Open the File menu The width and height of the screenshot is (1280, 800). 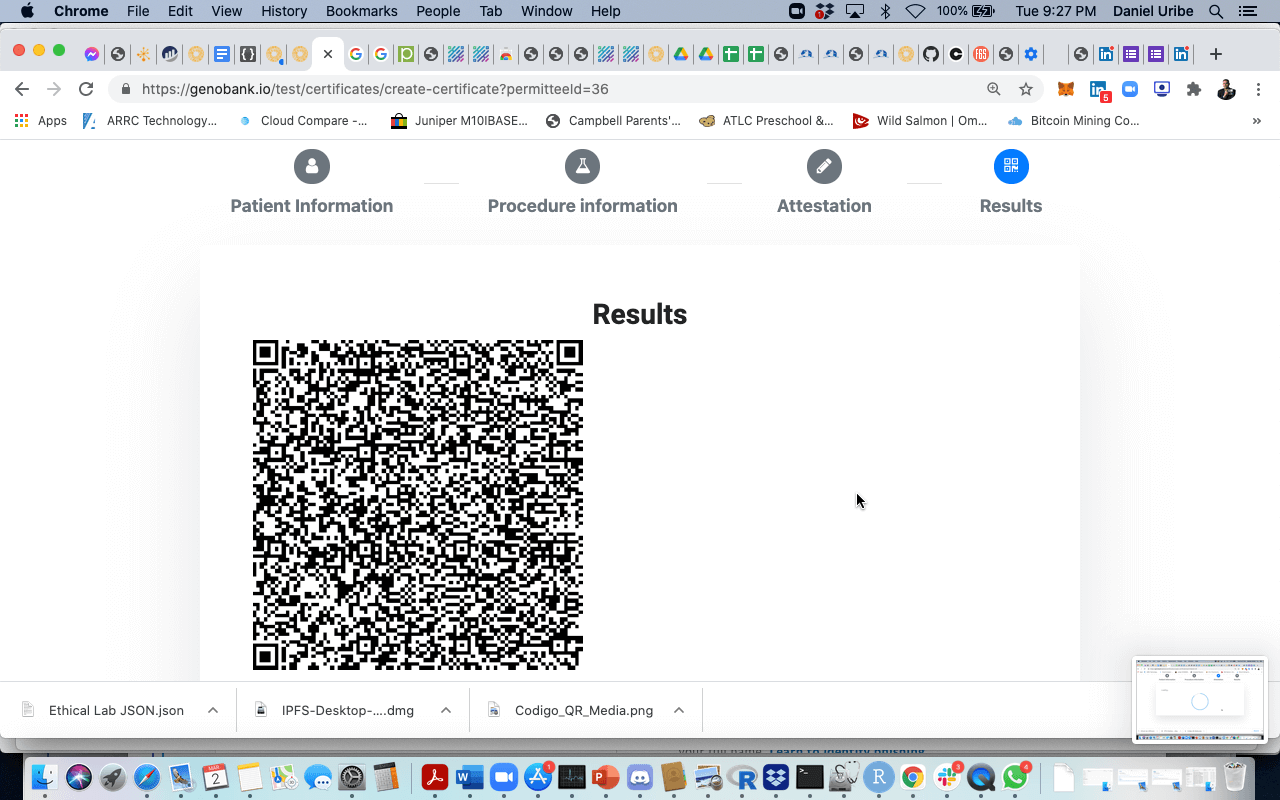tap(138, 11)
